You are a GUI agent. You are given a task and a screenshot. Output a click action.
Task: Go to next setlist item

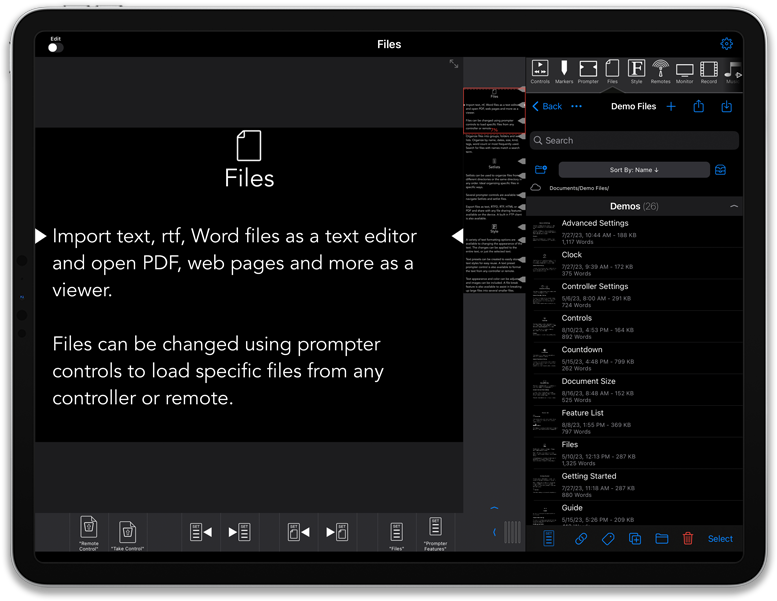pos(239,532)
